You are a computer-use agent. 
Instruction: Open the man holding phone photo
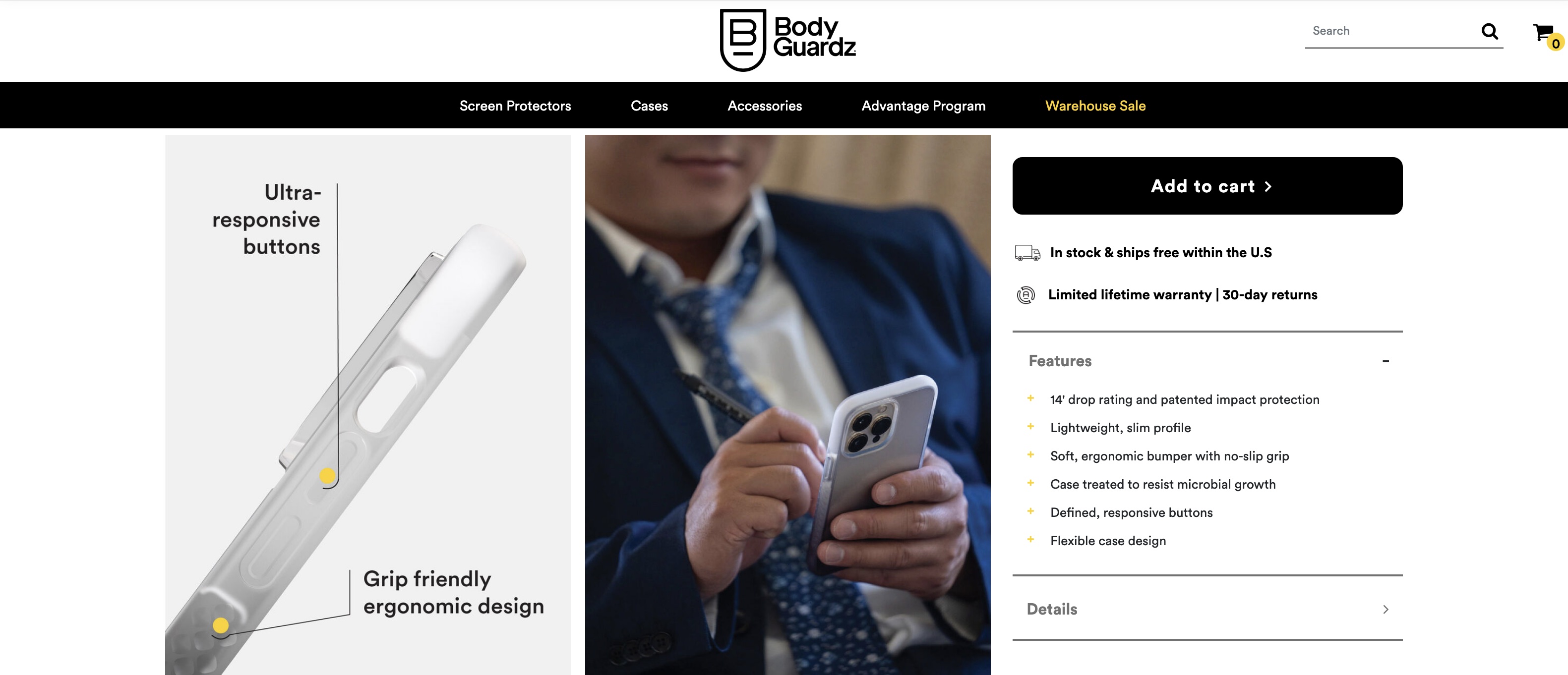coord(787,405)
